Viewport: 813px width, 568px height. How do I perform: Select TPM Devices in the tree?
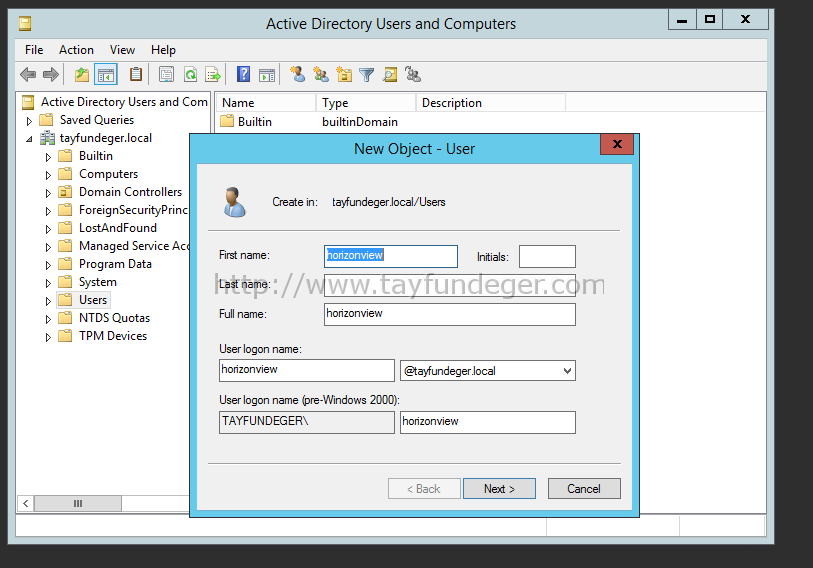pyautogui.click(x=113, y=336)
